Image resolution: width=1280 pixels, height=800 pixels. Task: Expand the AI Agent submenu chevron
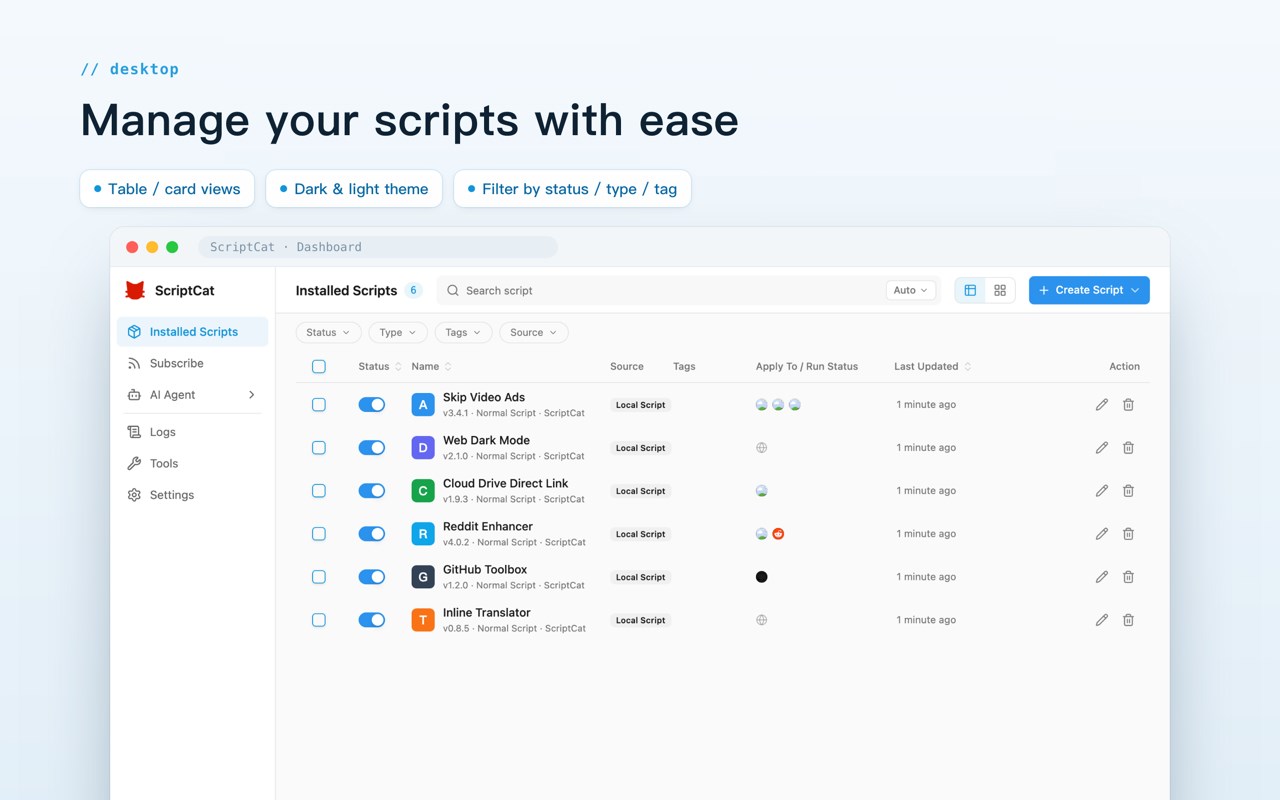pos(251,395)
